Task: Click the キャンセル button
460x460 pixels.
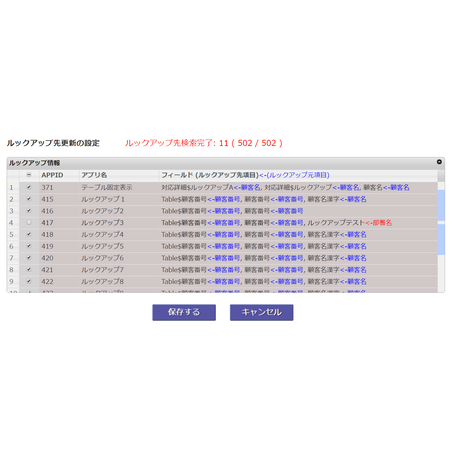Action: click(262, 312)
